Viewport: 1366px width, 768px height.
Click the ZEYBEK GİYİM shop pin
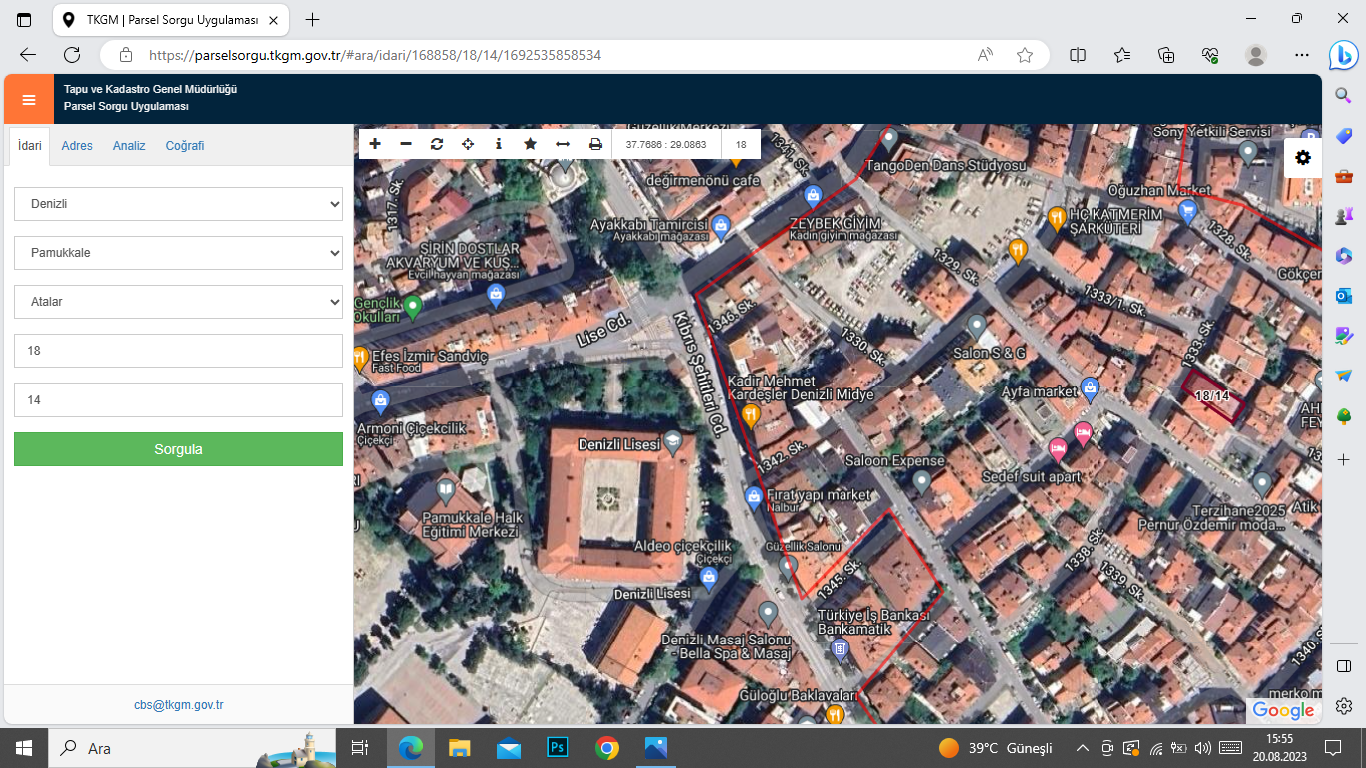tap(813, 195)
